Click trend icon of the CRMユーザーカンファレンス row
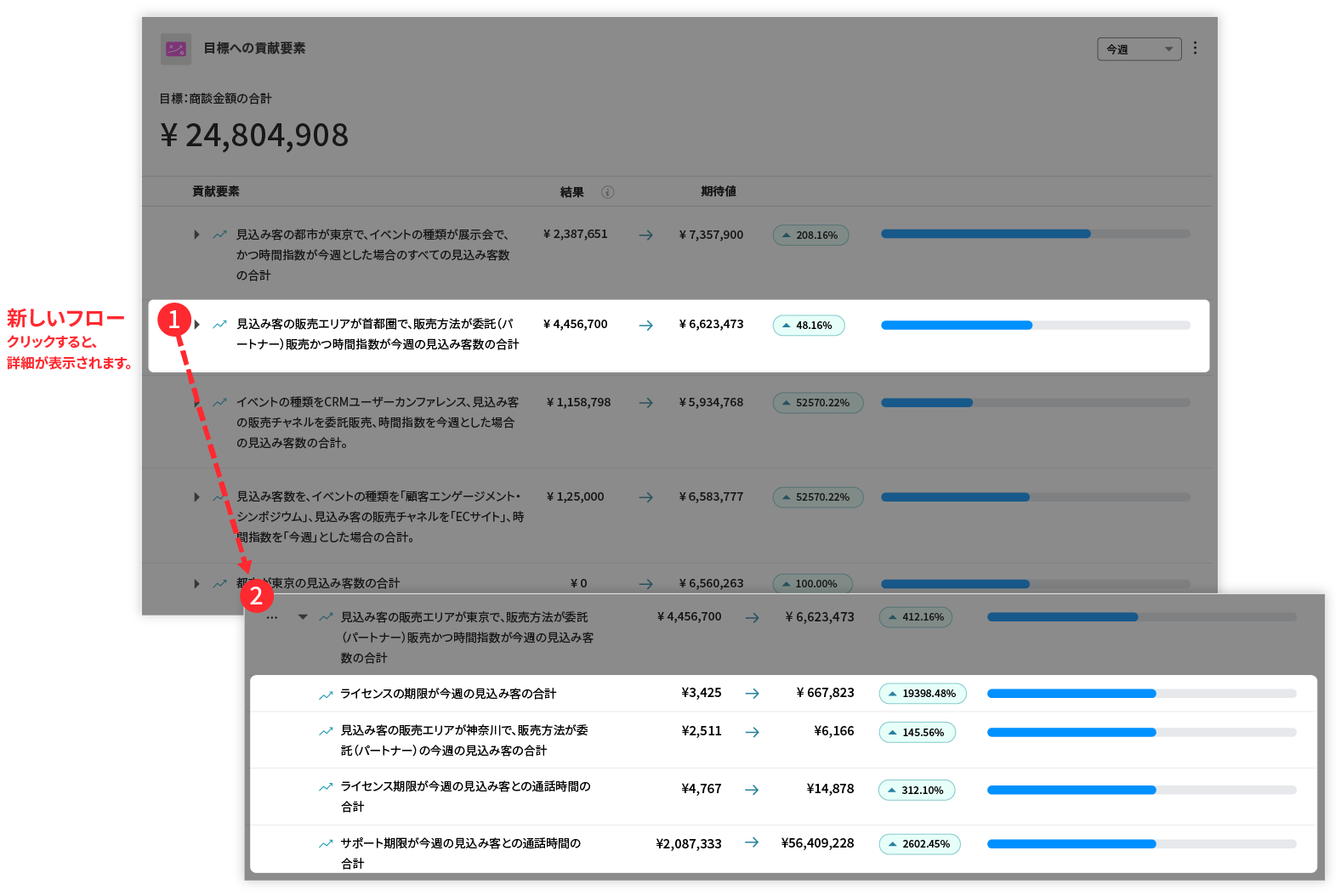The width and height of the screenshot is (1341, 896). click(219, 402)
